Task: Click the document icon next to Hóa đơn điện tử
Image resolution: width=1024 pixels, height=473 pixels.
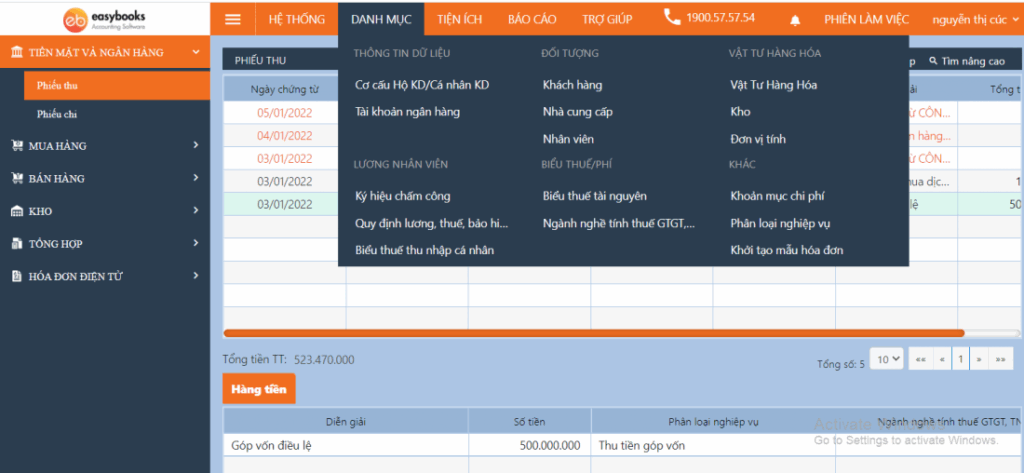Action: pos(18,276)
